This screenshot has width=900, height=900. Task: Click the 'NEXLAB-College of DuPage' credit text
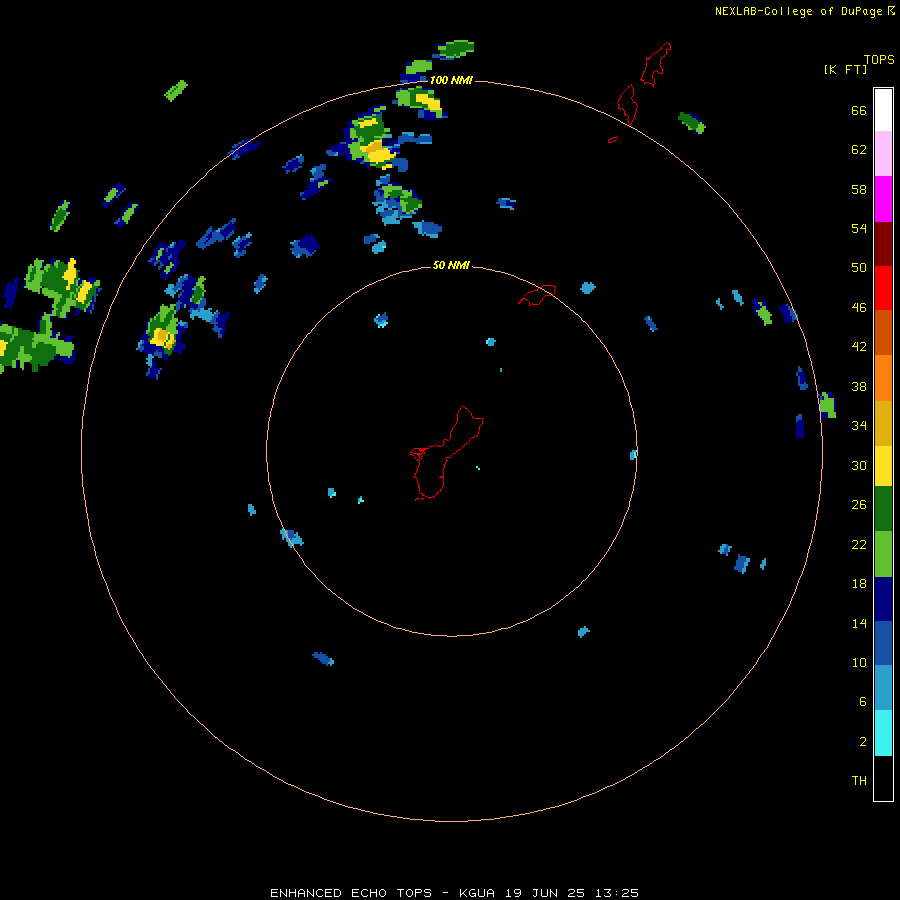point(798,11)
